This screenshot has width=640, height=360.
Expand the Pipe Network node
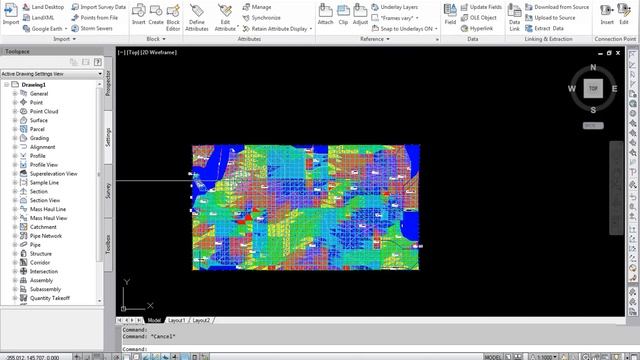point(15,236)
